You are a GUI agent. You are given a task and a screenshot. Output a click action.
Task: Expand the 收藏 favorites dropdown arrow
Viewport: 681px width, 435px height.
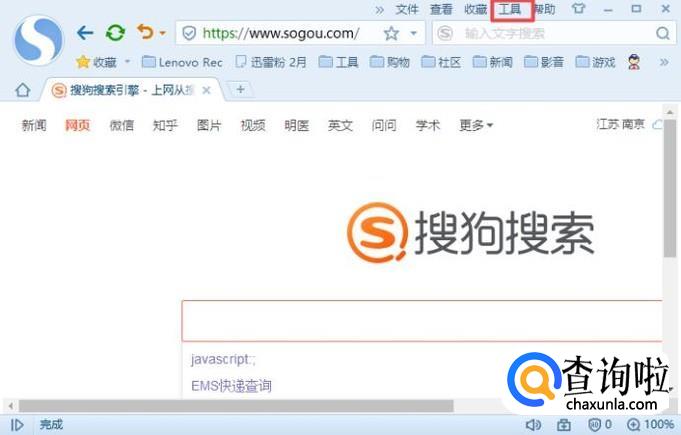[127, 62]
